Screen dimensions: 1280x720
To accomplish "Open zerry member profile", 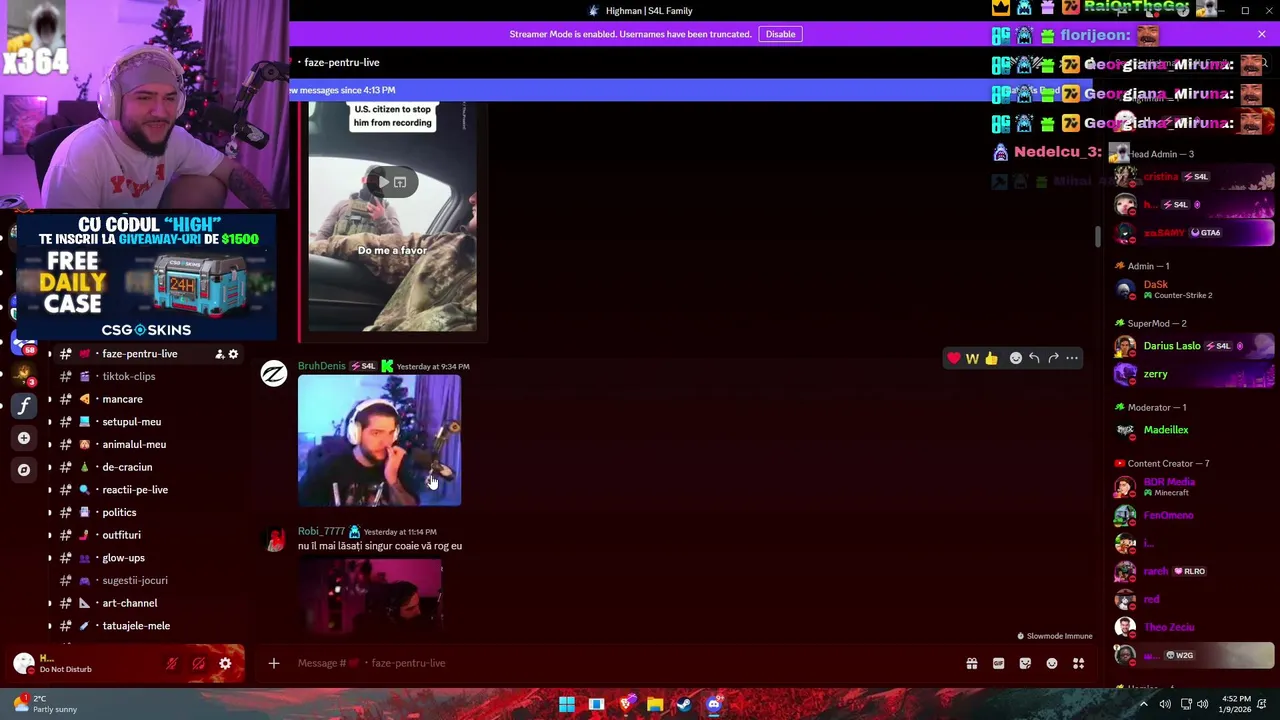I will (x=1193, y=374).
